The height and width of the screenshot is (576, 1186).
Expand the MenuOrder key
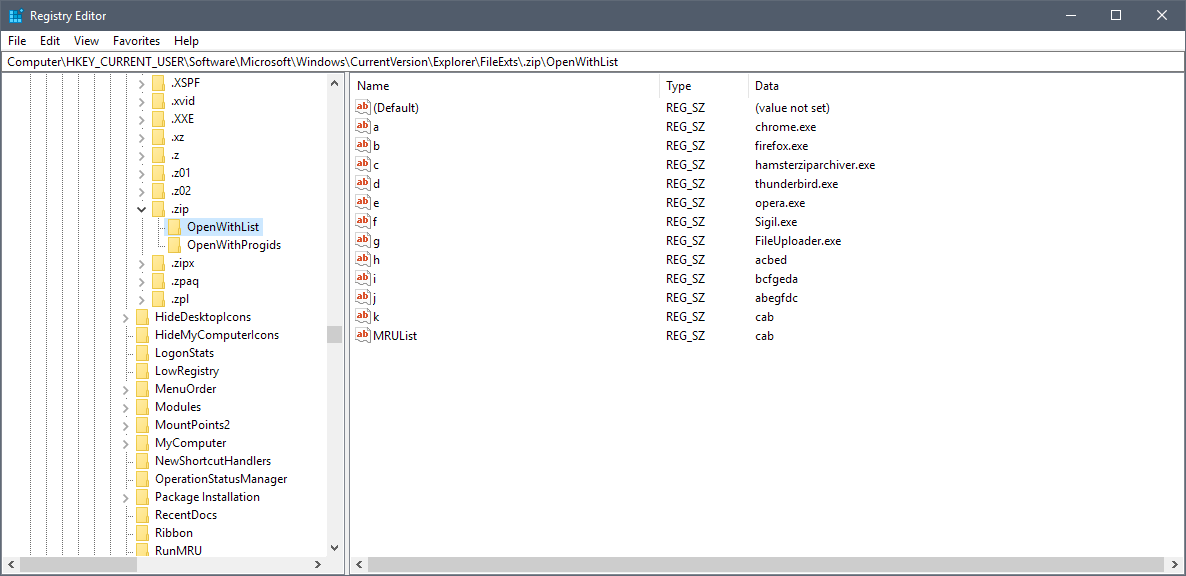(x=126, y=389)
